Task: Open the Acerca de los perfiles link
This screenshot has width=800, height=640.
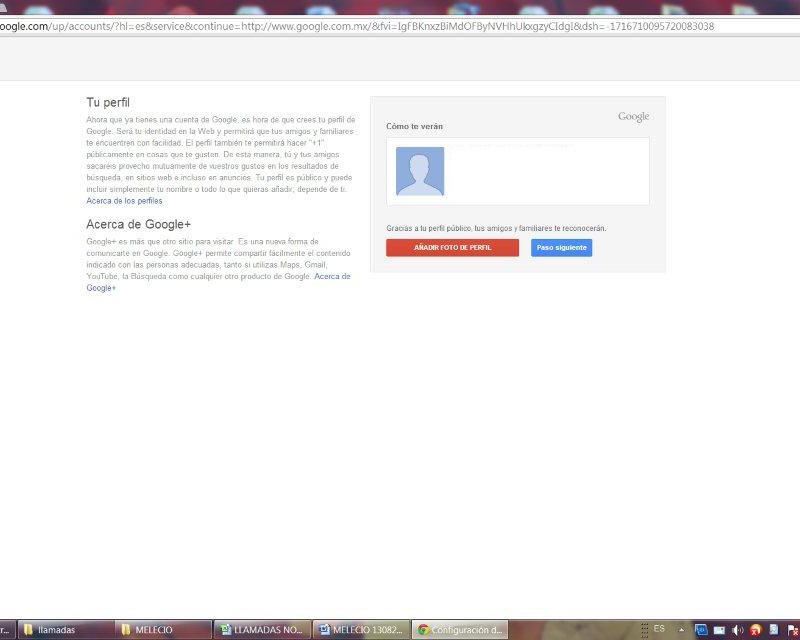Action: pos(124,201)
